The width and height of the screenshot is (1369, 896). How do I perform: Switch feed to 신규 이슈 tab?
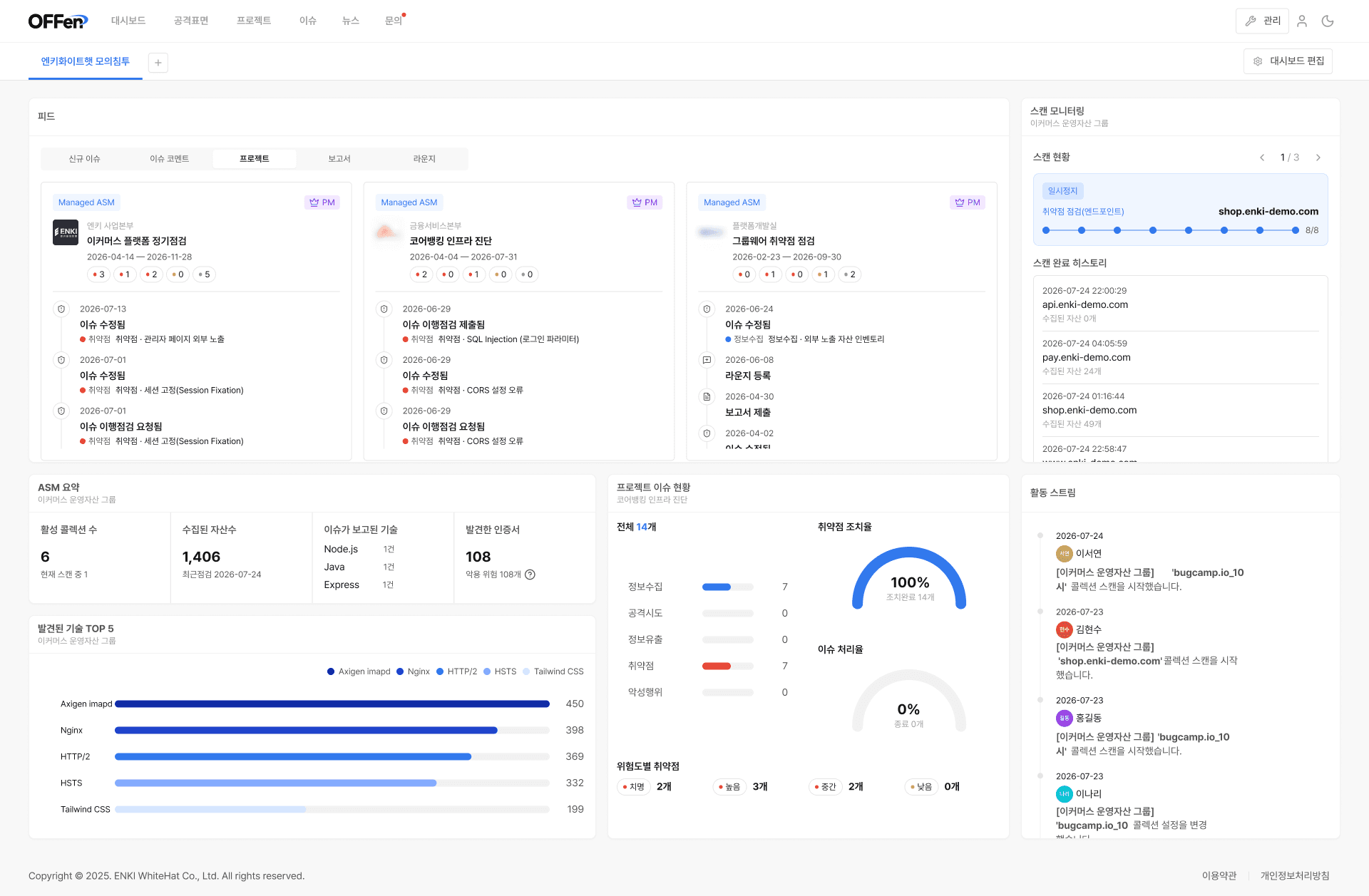(84, 158)
